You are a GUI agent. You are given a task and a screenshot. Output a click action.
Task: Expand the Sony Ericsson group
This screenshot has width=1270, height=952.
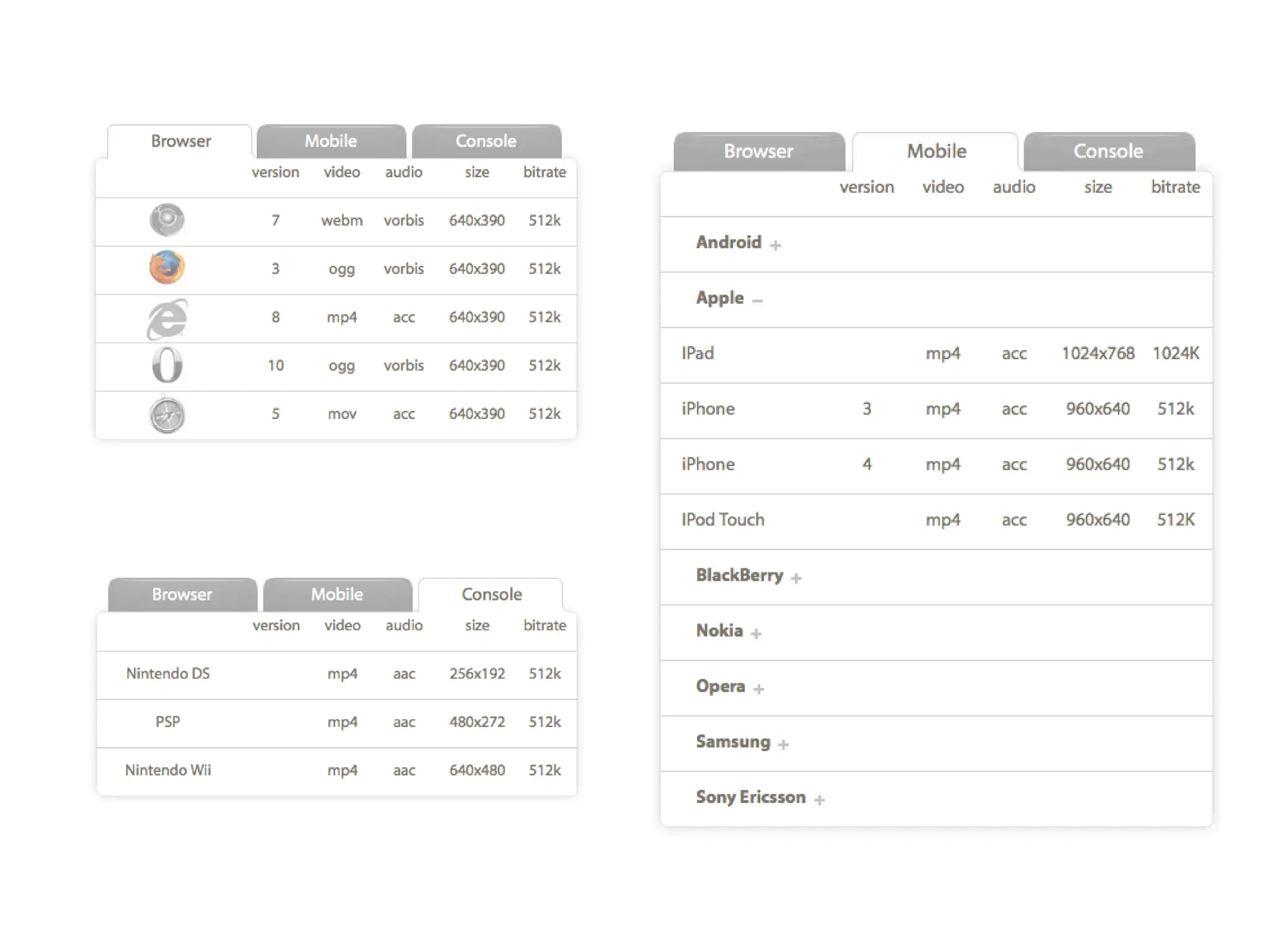(819, 800)
